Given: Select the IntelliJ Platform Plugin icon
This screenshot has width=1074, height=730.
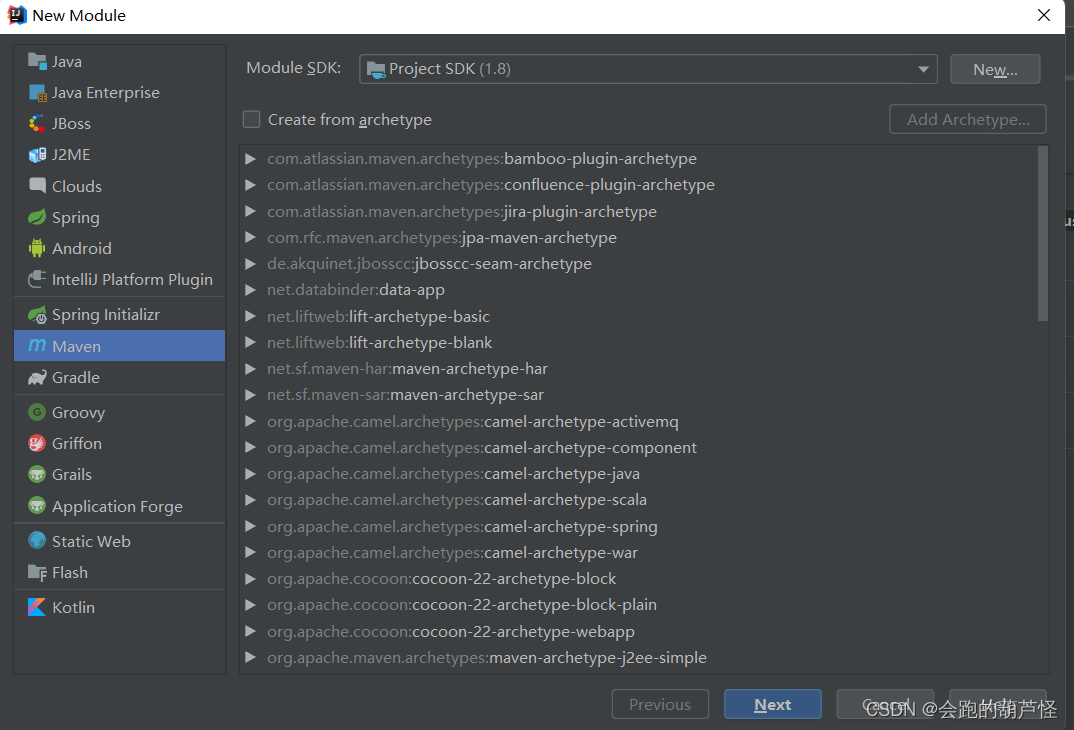Looking at the screenshot, I should 37,279.
